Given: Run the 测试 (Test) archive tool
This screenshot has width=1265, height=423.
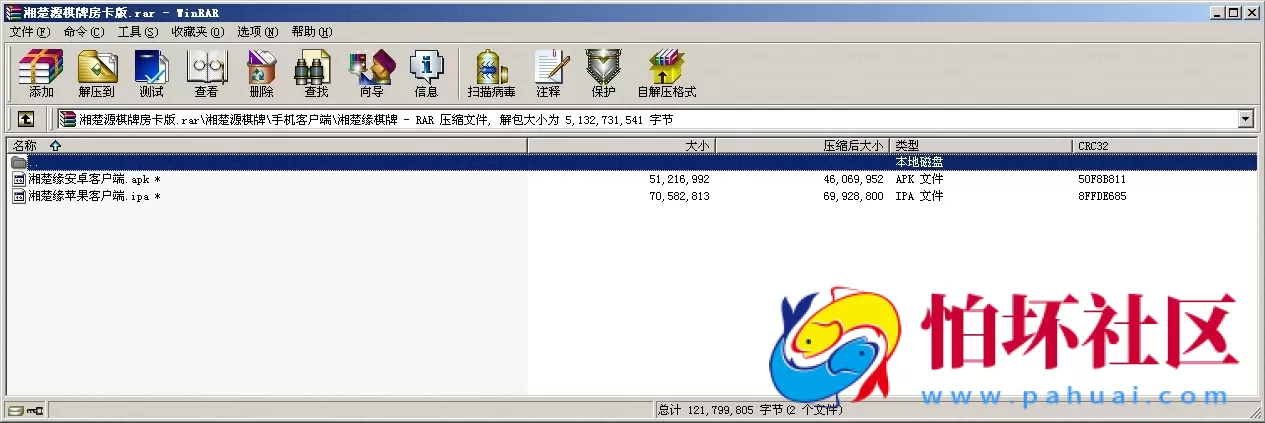Looking at the screenshot, I should click(x=151, y=73).
